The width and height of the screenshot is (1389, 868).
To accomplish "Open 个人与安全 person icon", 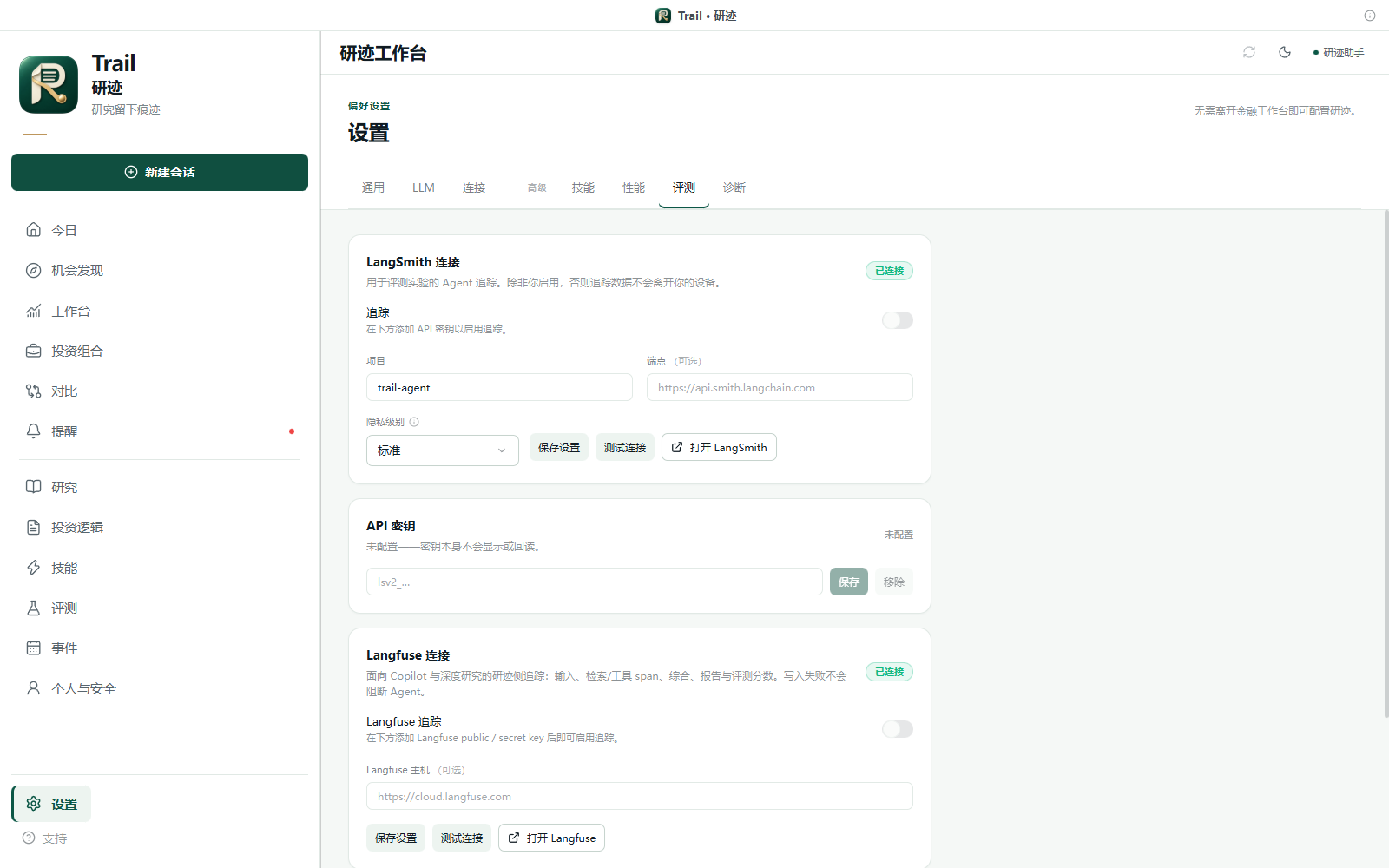I will [x=33, y=688].
